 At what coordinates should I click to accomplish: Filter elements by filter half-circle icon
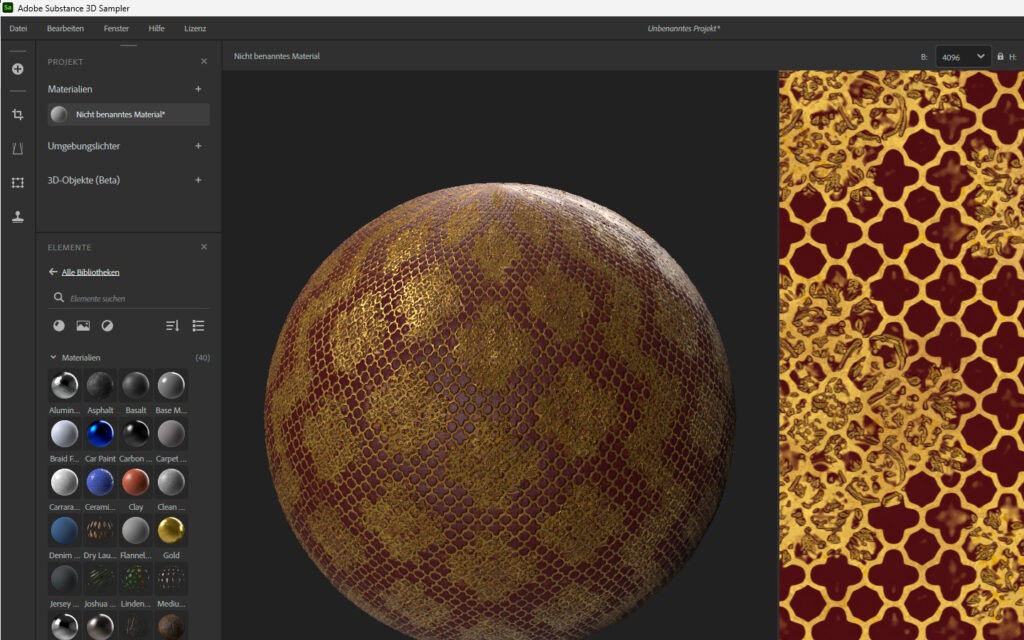pyautogui.click(x=107, y=325)
